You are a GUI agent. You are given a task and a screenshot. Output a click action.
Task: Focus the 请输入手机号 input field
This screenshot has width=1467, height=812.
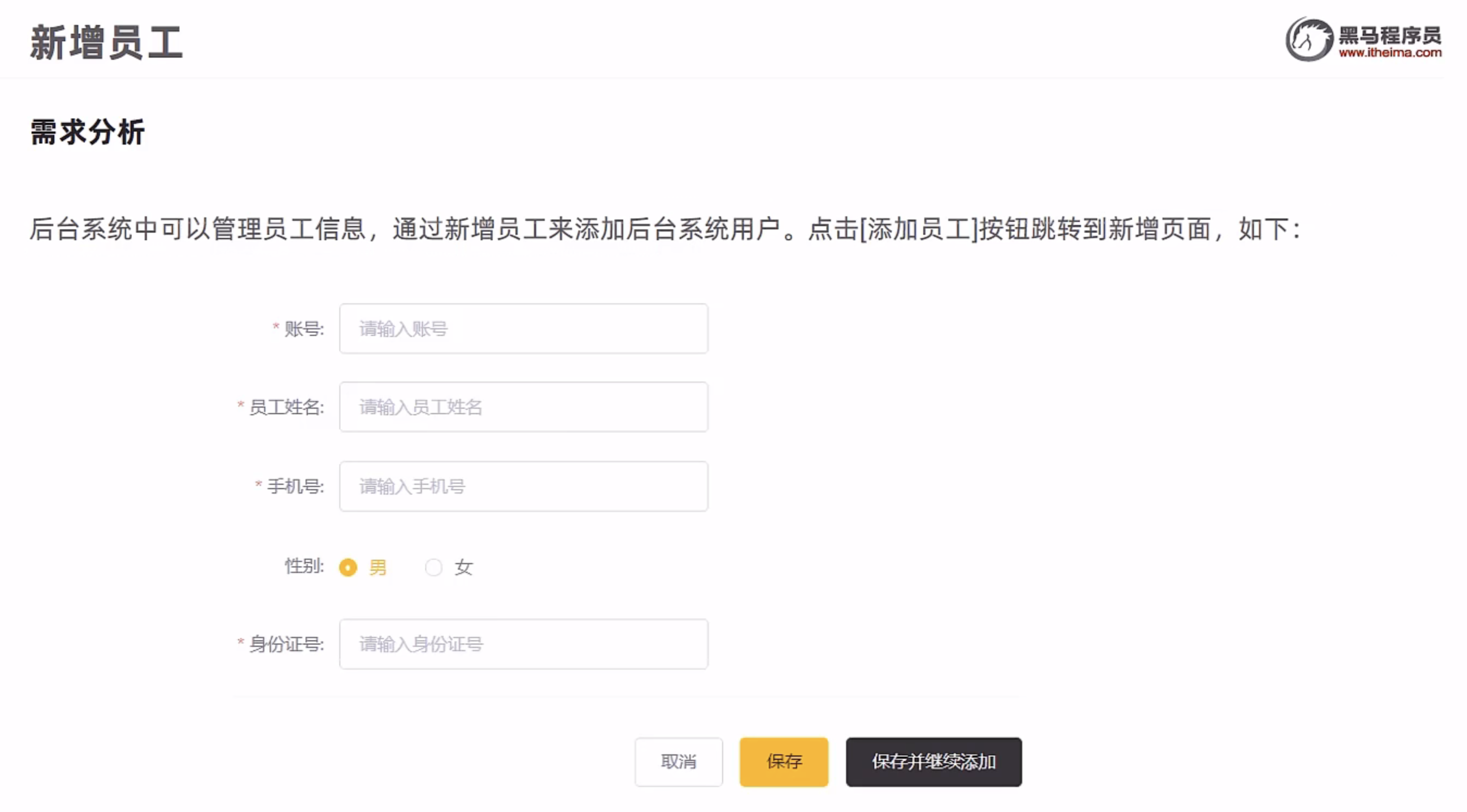[x=524, y=486]
